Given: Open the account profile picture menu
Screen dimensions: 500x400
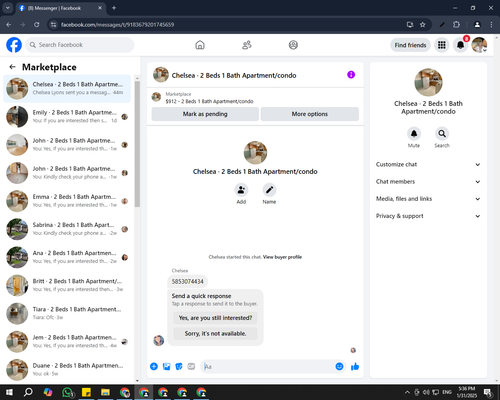Looking at the screenshot, I should [479, 45].
